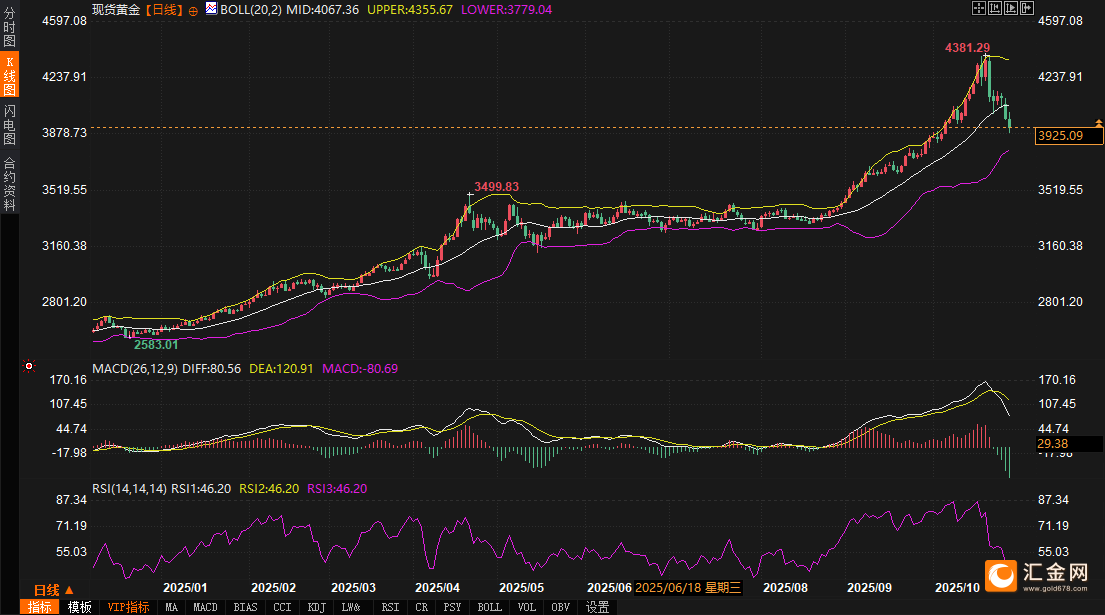Click the play-forward chart axis icon
Screen dimensions: 1105x615
pos(1010,8)
